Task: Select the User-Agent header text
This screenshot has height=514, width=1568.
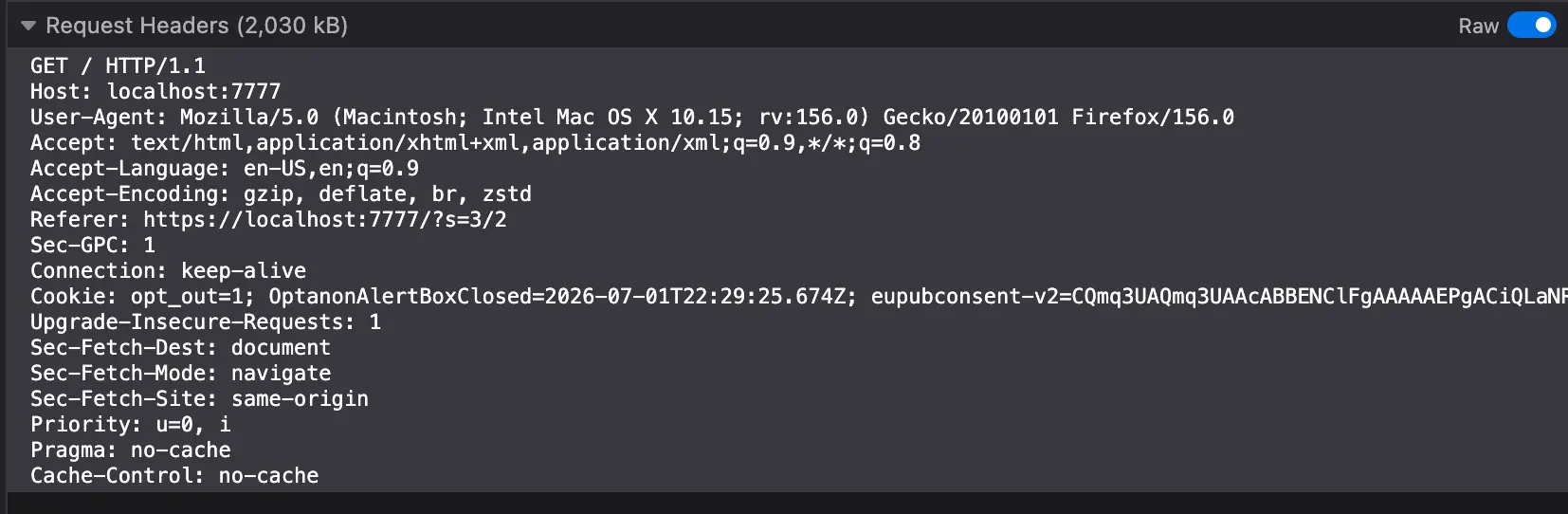Action: pos(632,117)
